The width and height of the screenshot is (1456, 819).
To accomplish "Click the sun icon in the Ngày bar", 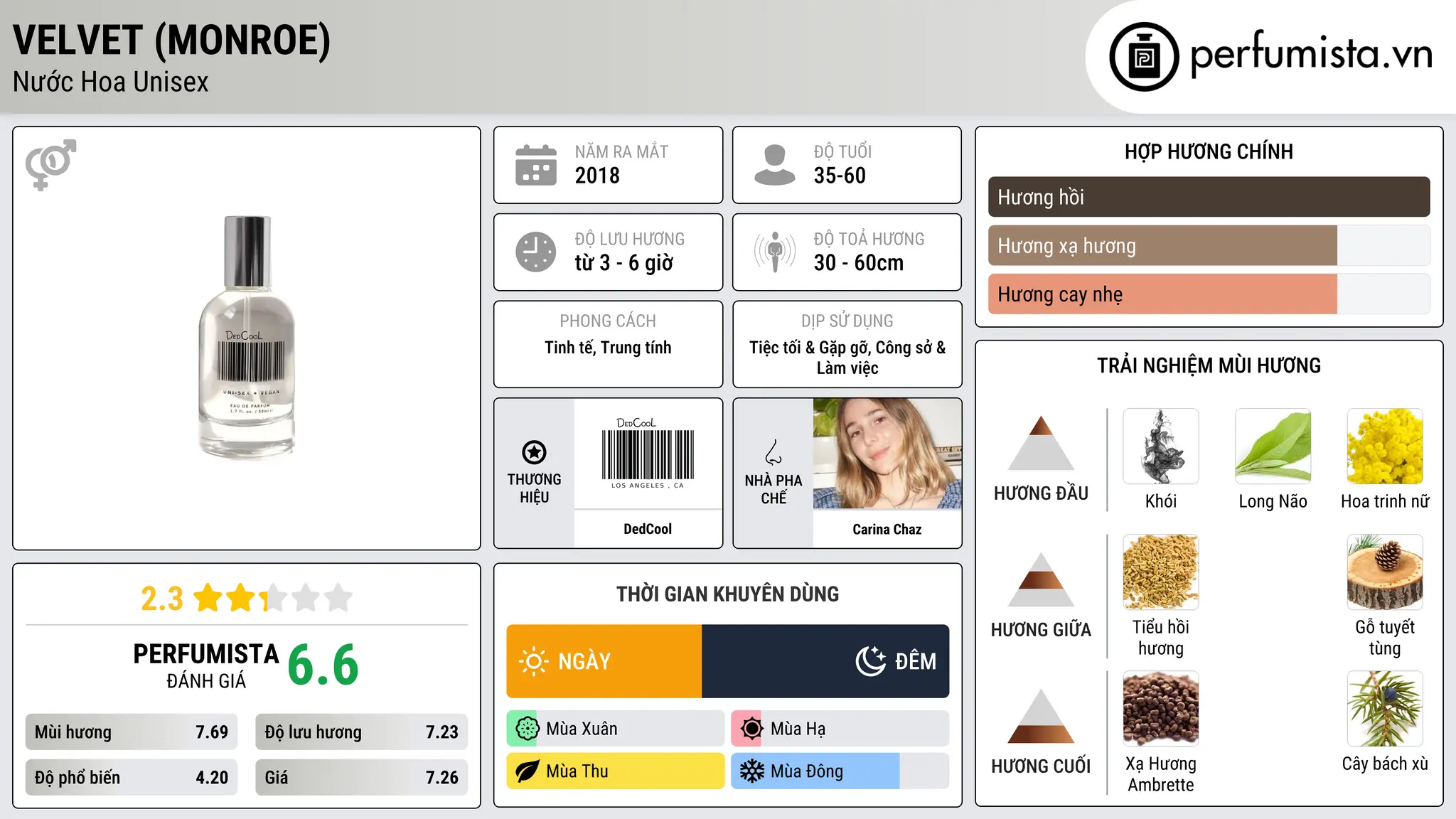I will point(533,661).
